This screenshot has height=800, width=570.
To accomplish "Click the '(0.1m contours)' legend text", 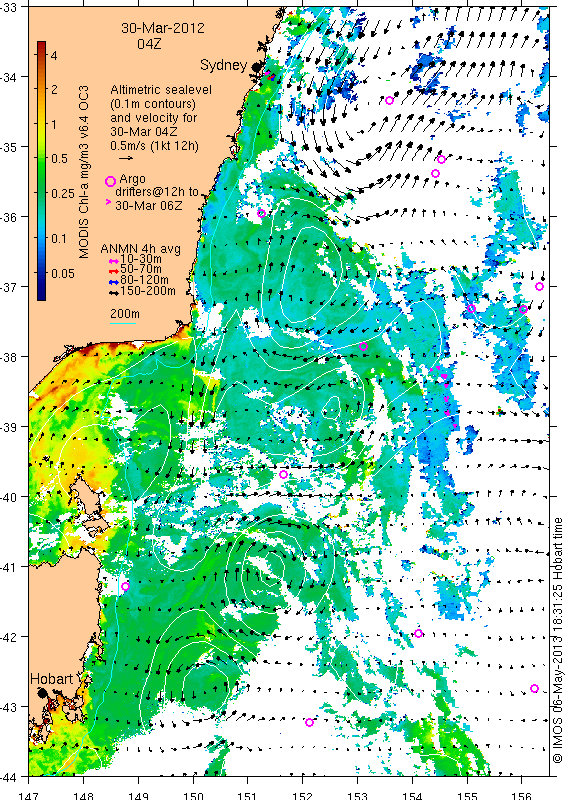I will click(153, 104).
